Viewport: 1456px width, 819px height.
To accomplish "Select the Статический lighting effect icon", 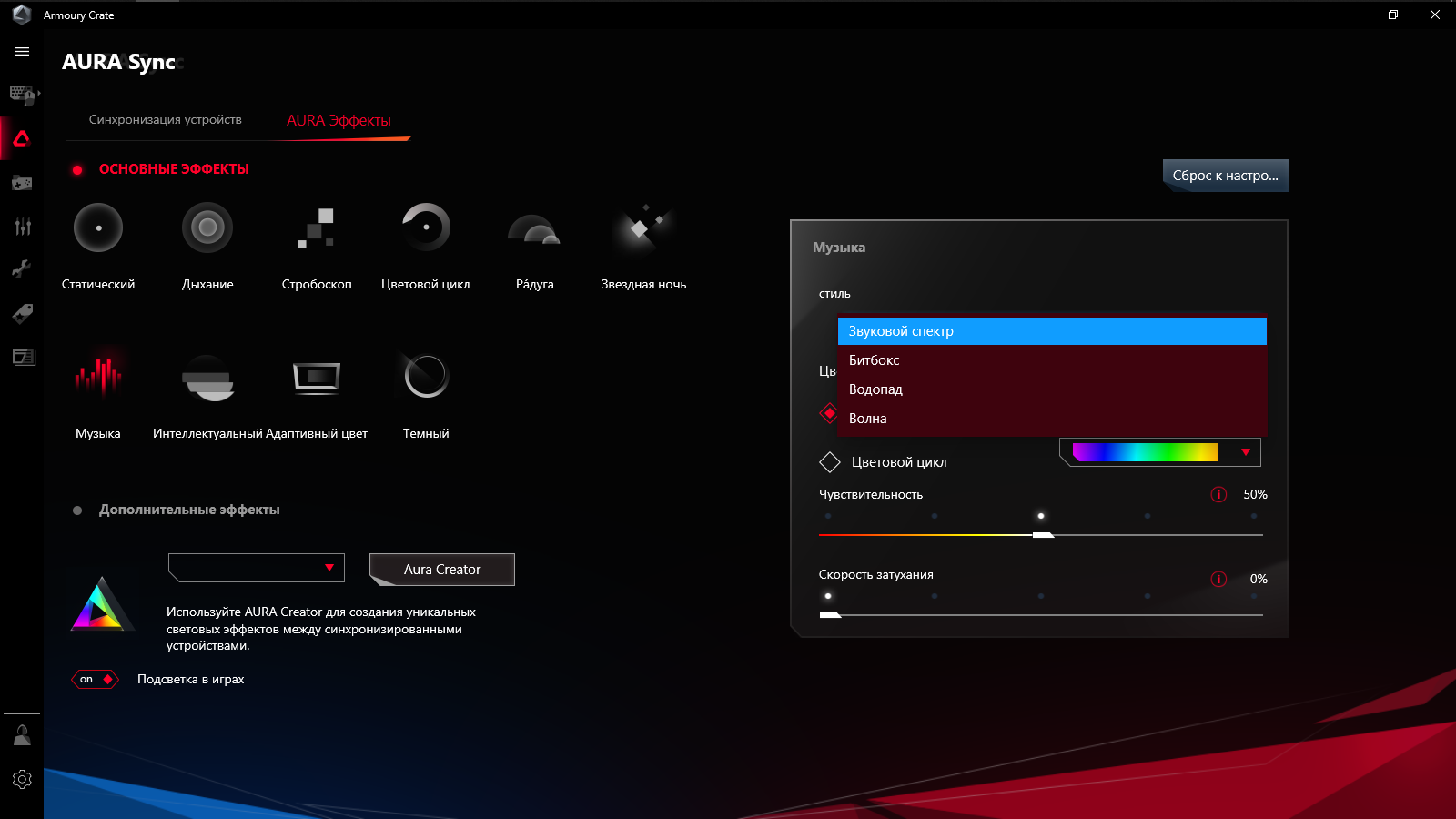I will point(98,227).
